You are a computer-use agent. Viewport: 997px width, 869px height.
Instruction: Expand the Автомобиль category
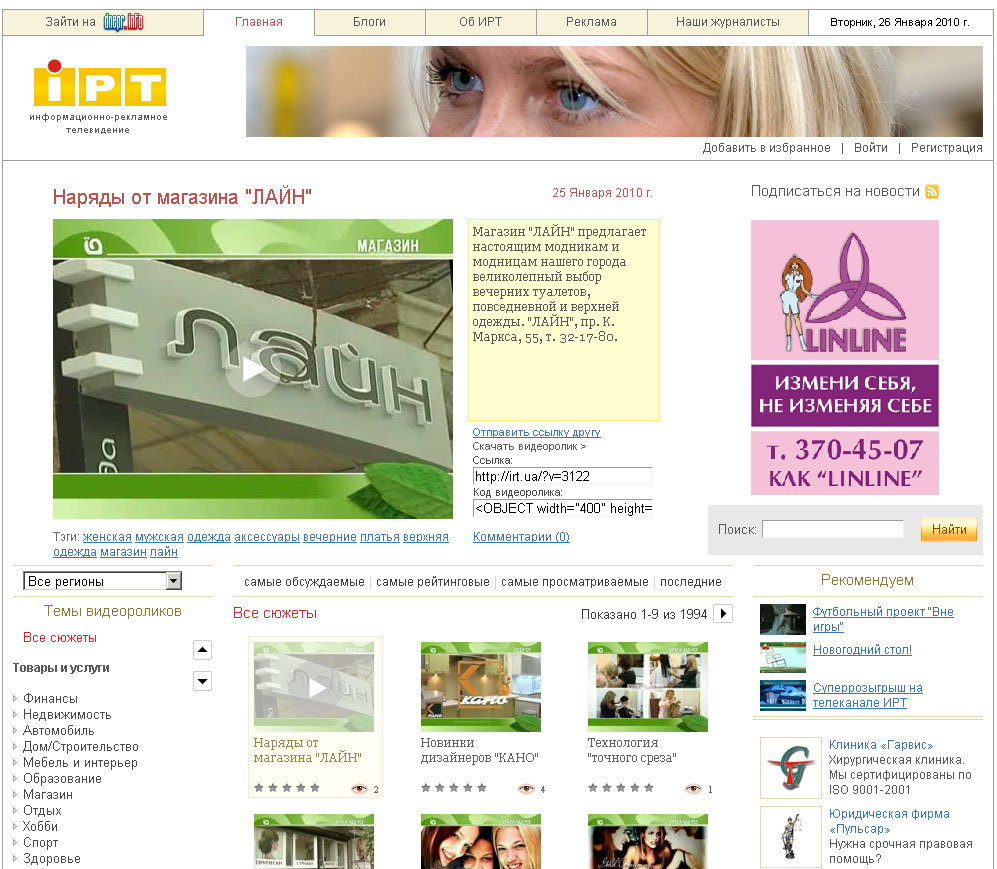point(15,730)
